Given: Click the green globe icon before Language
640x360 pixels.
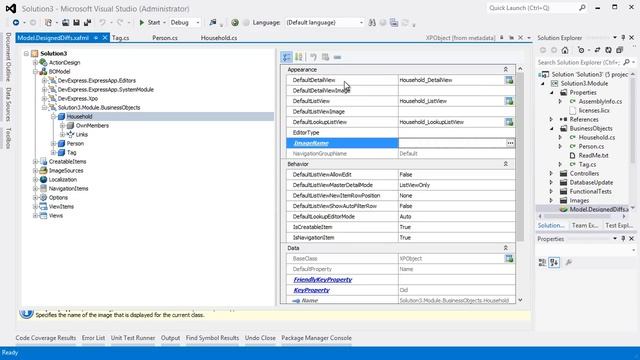Looking at the screenshot, I should click(x=235, y=22).
